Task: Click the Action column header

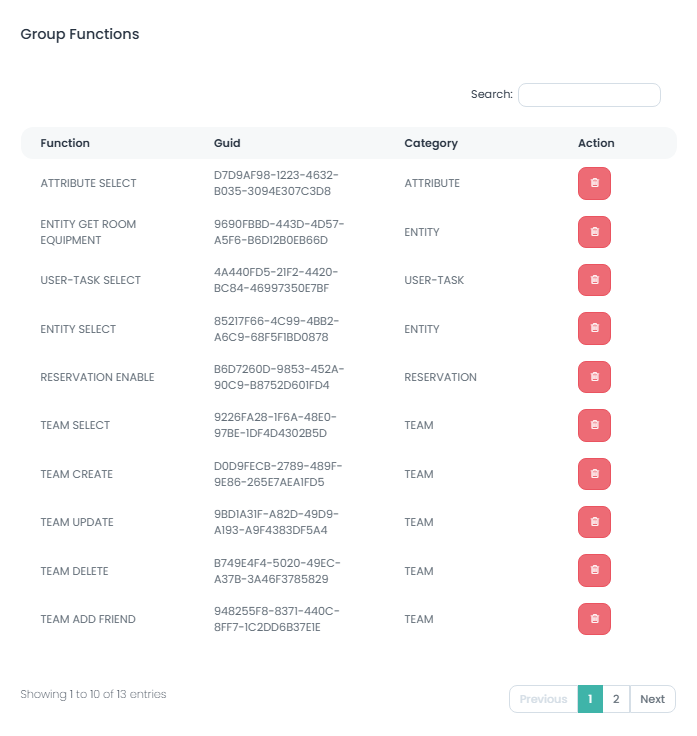Action: [596, 143]
